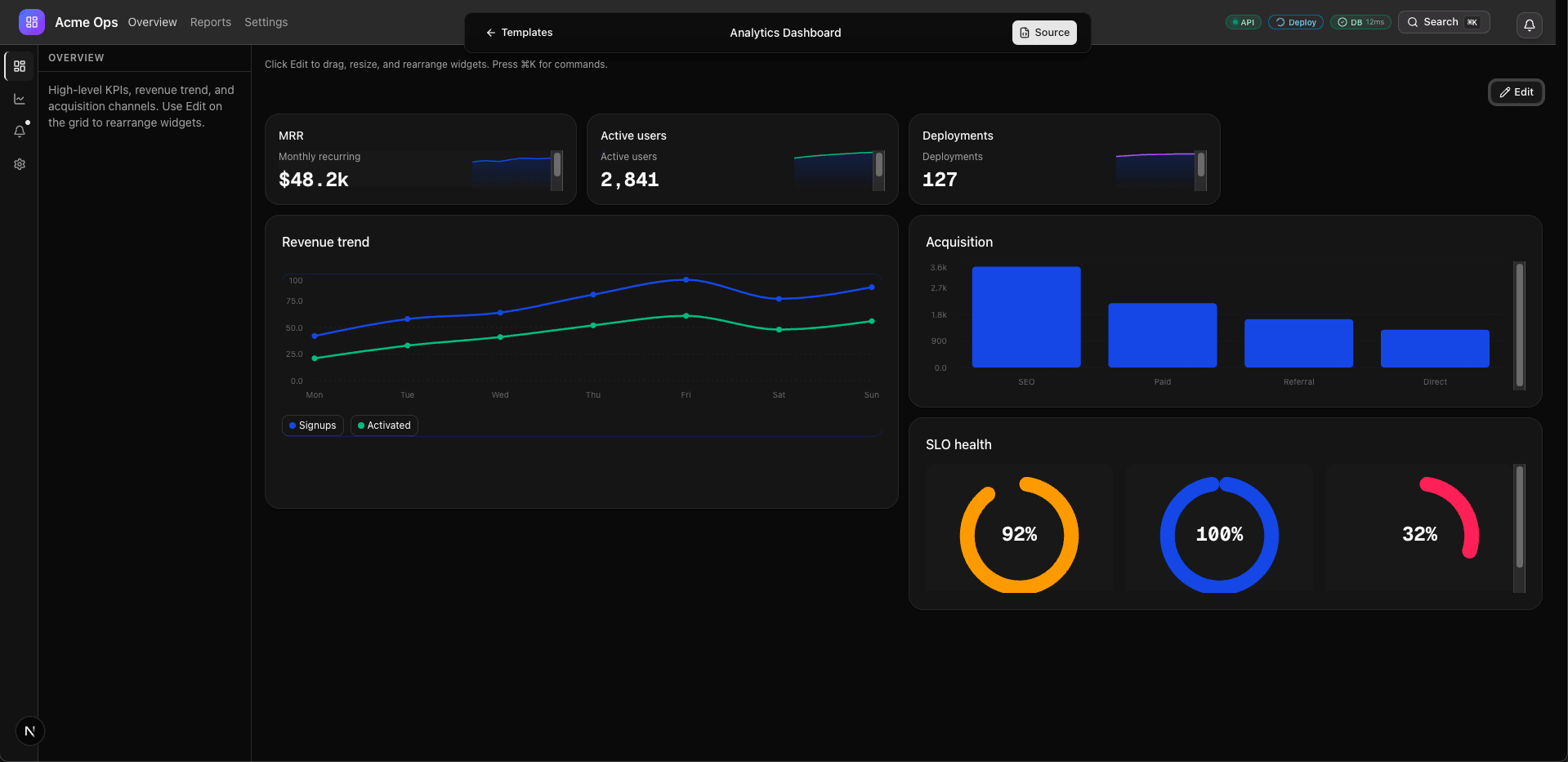Click the SEO bar in Acquisition chart
Screen dimensions: 1568x762
pyautogui.click(x=1026, y=317)
